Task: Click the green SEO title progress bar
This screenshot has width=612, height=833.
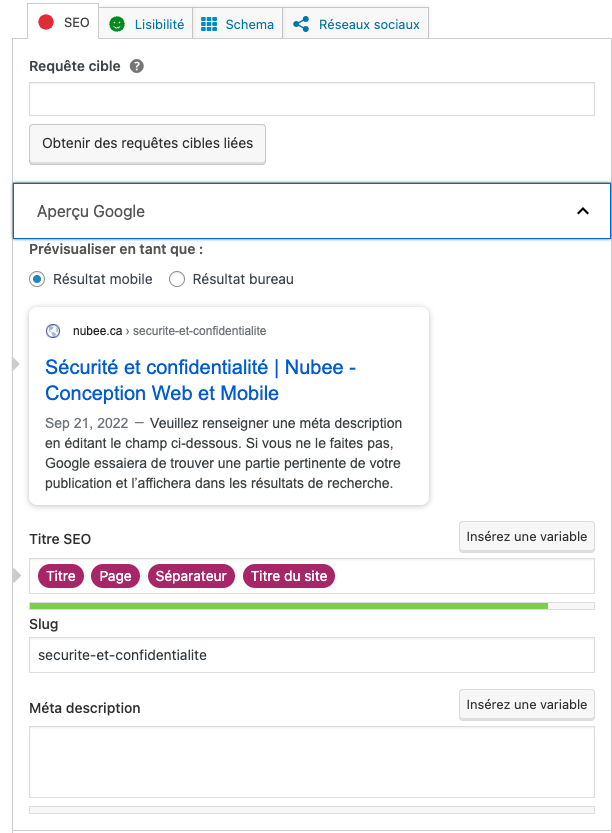Action: pyautogui.click(x=289, y=606)
